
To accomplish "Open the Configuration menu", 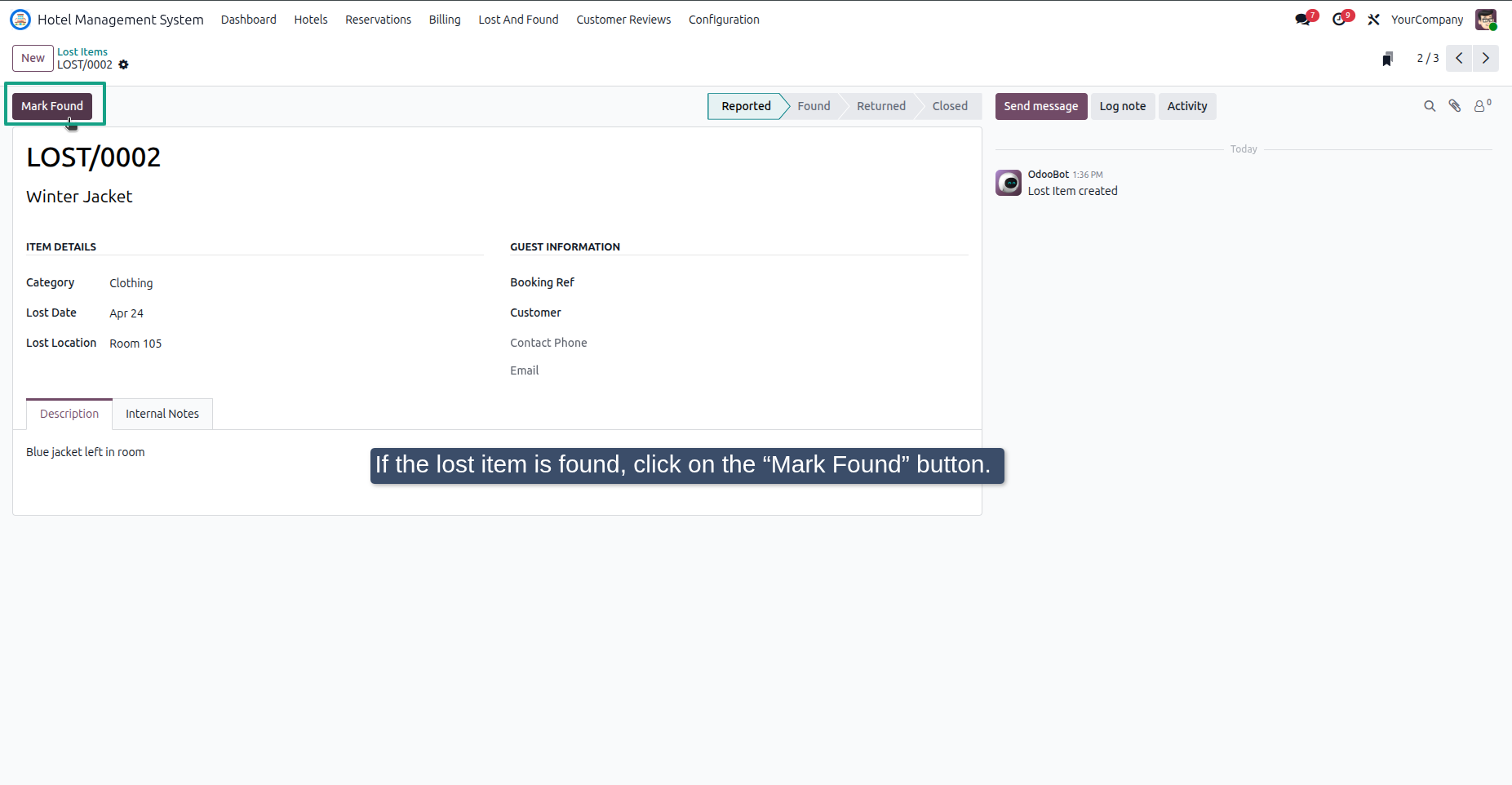I will click(724, 20).
